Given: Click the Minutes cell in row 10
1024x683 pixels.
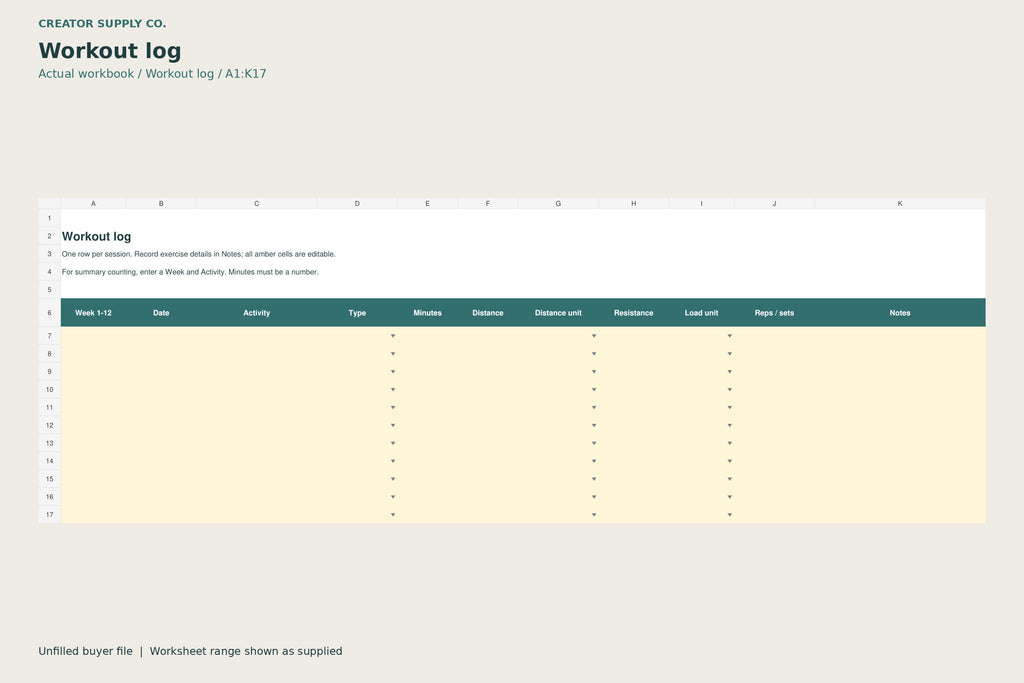Looking at the screenshot, I should pos(428,390).
